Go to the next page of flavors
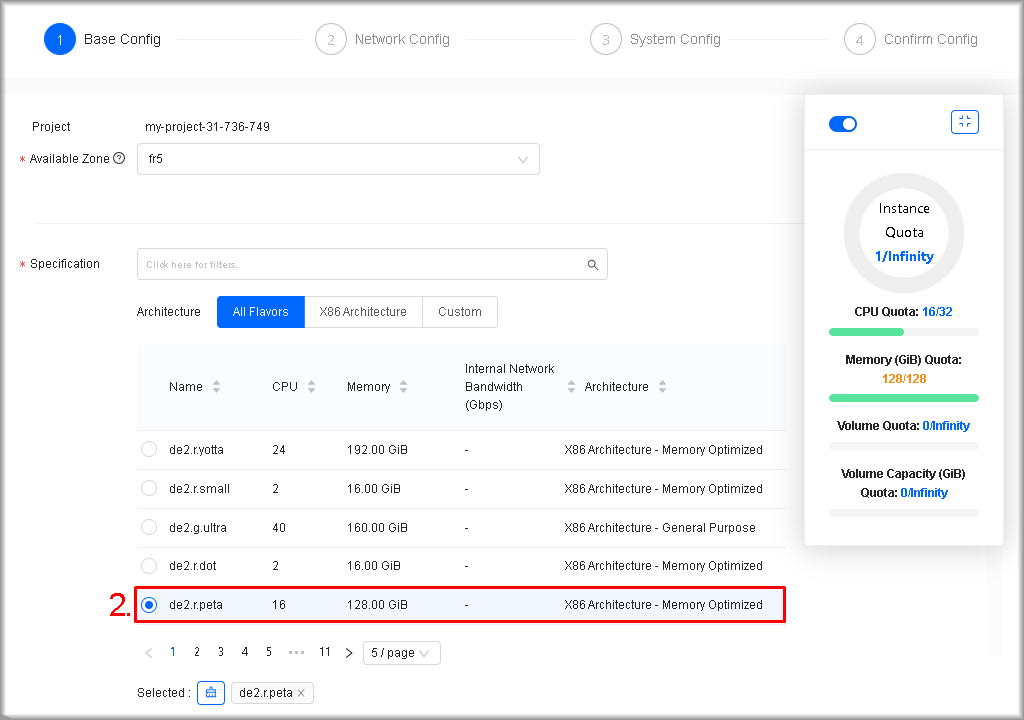Screen dimensions: 1024x720 click(349, 653)
